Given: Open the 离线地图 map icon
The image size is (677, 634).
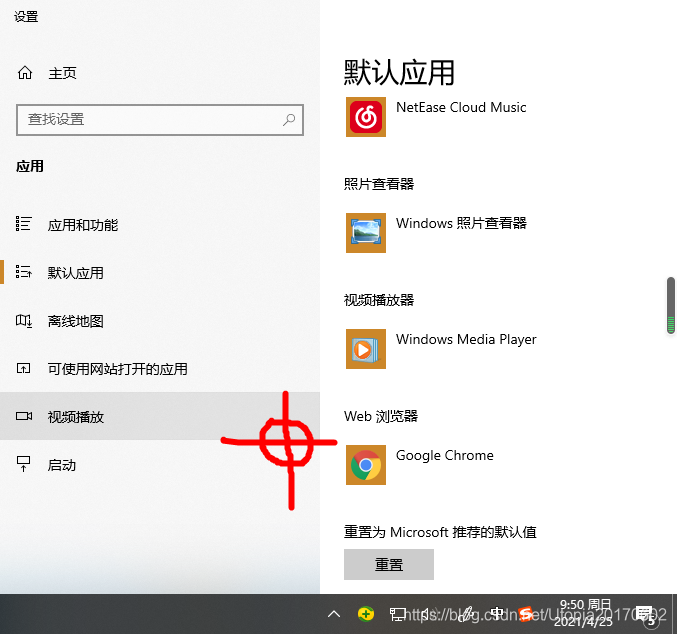Looking at the screenshot, I should tap(23, 320).
